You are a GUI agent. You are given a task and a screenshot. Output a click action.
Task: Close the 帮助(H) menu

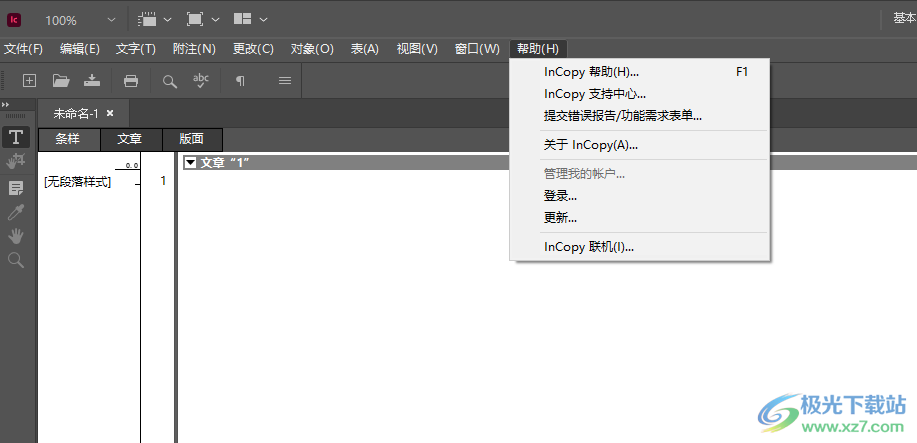click(x=538, y=49)
